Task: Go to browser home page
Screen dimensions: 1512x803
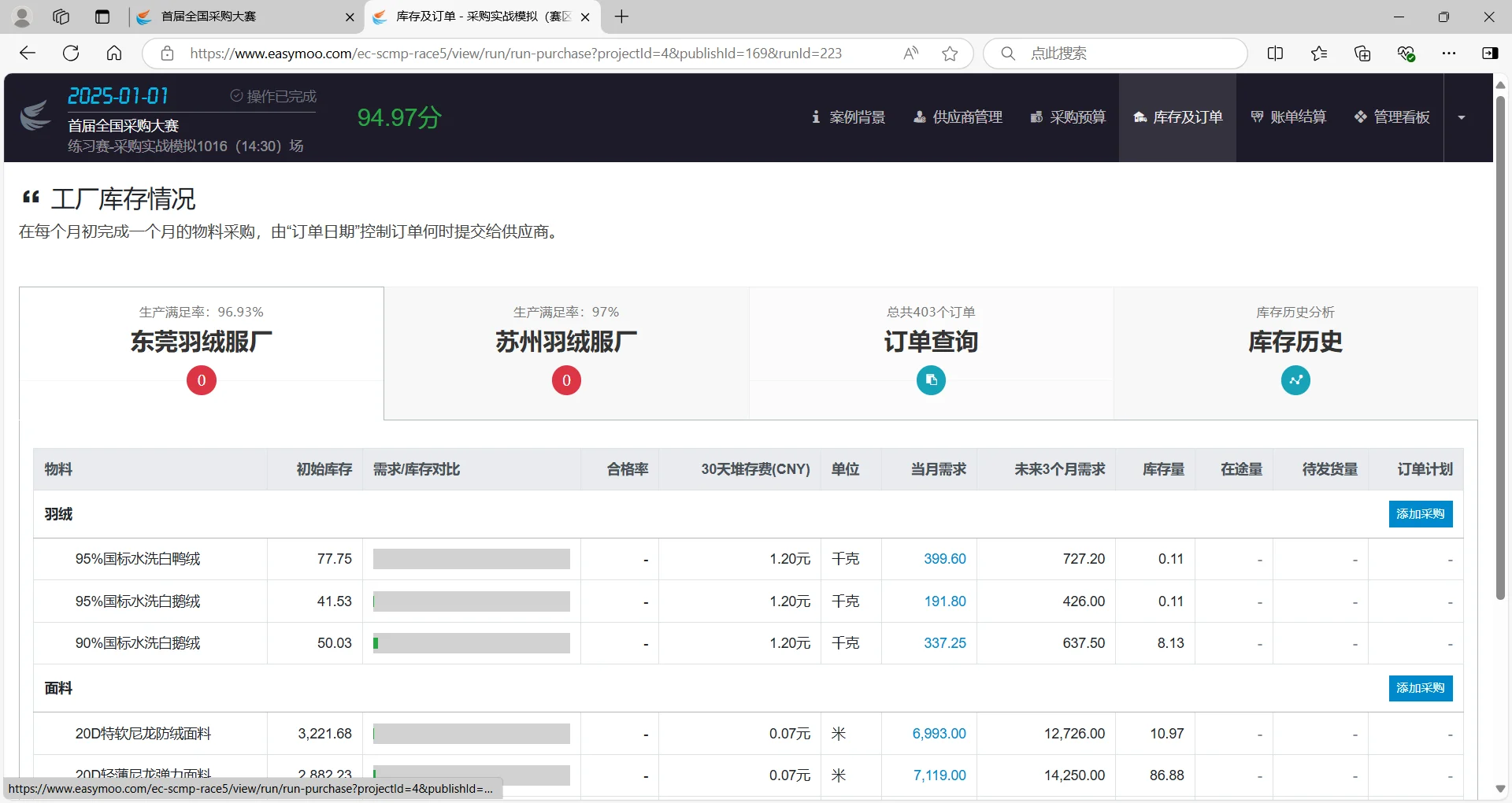Action: coord(114,54)
